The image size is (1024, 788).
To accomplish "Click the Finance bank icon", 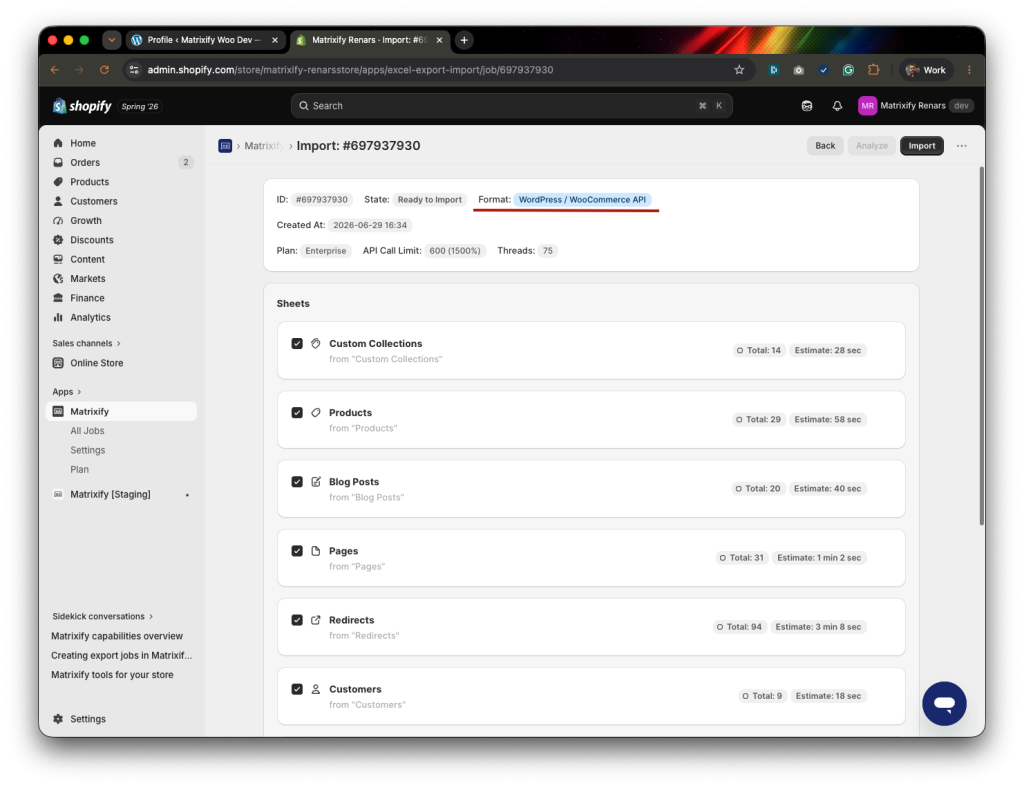I will pyautogui.click(x=58, y=298).
